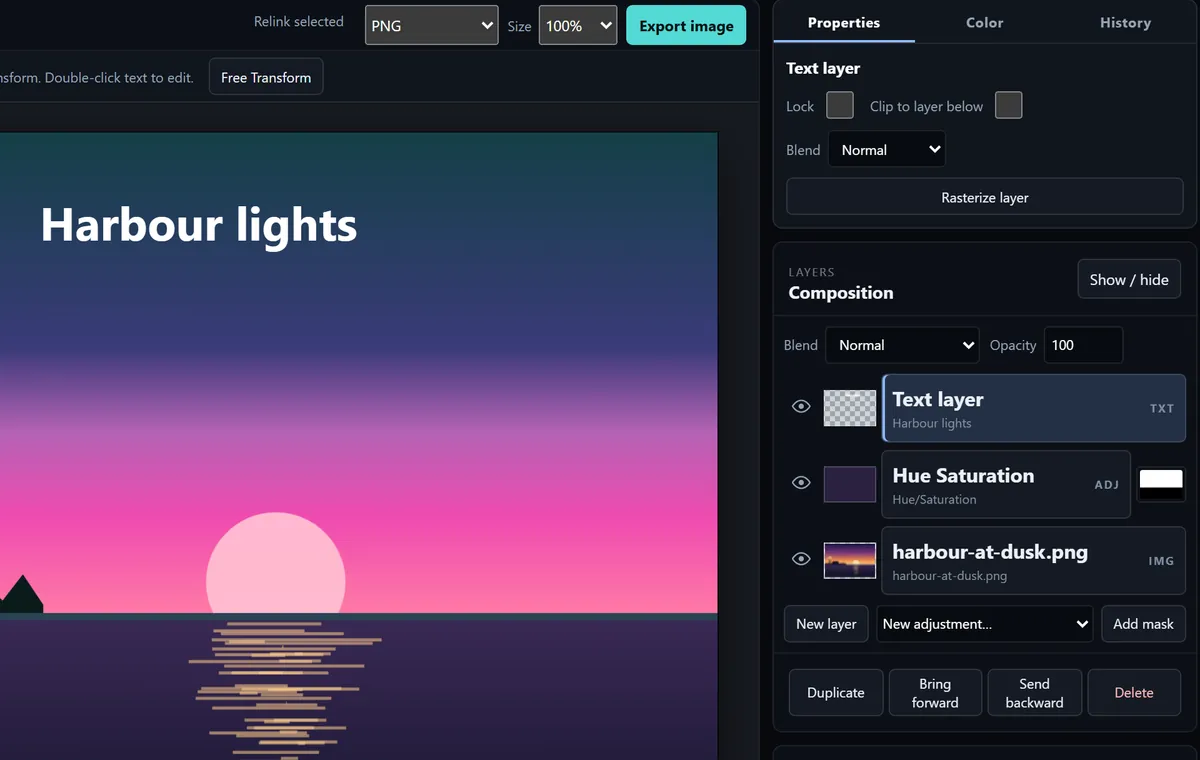1200x760 pixels.
Task: Click the Export image button
Action: tap(686, 26)
